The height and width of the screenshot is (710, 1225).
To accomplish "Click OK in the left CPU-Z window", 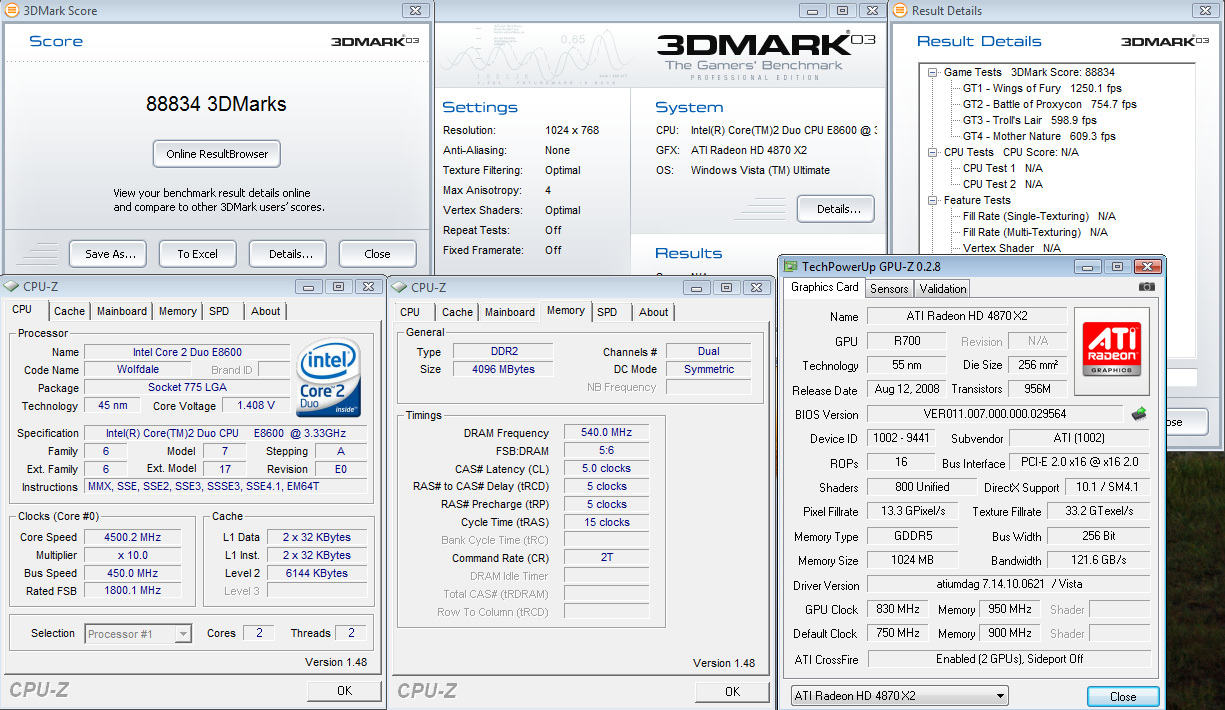I will pos(344,691).
